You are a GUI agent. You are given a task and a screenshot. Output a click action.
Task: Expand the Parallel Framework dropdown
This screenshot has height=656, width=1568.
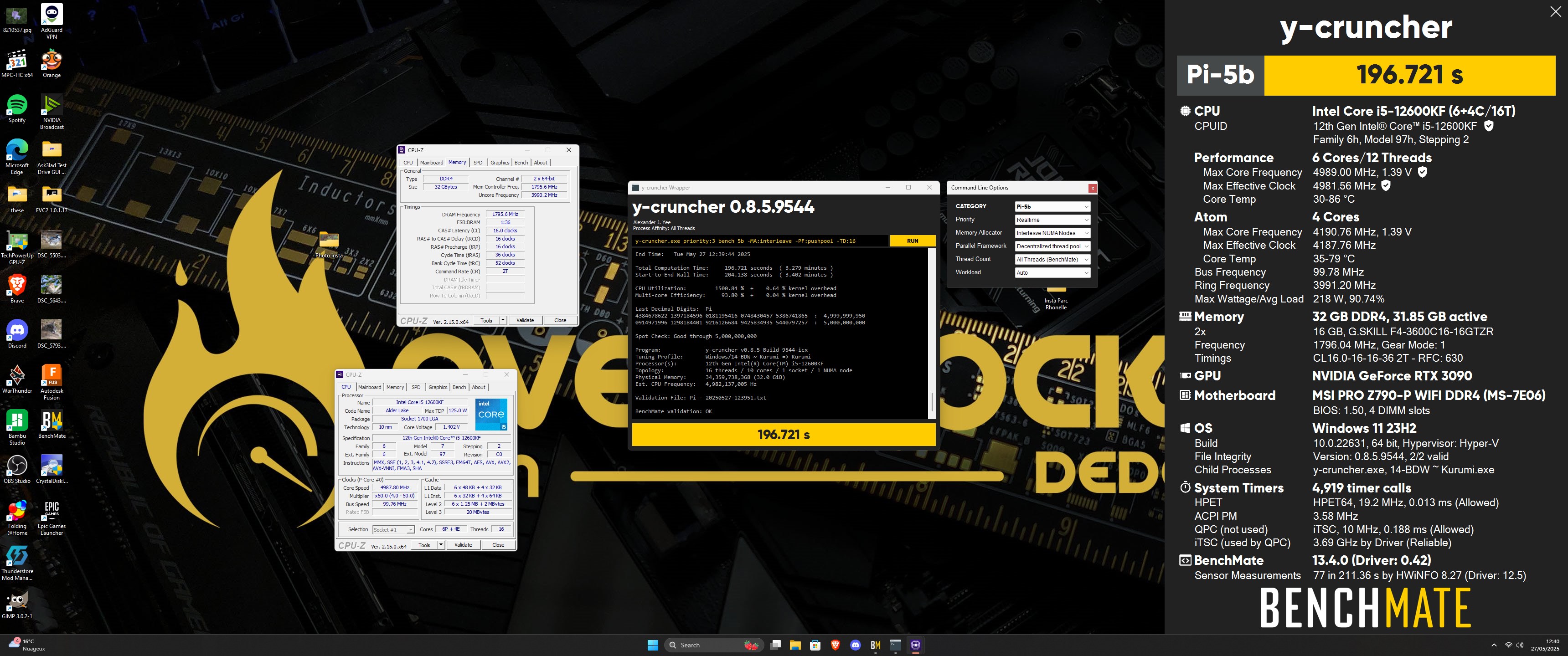tap(1052, 246)
